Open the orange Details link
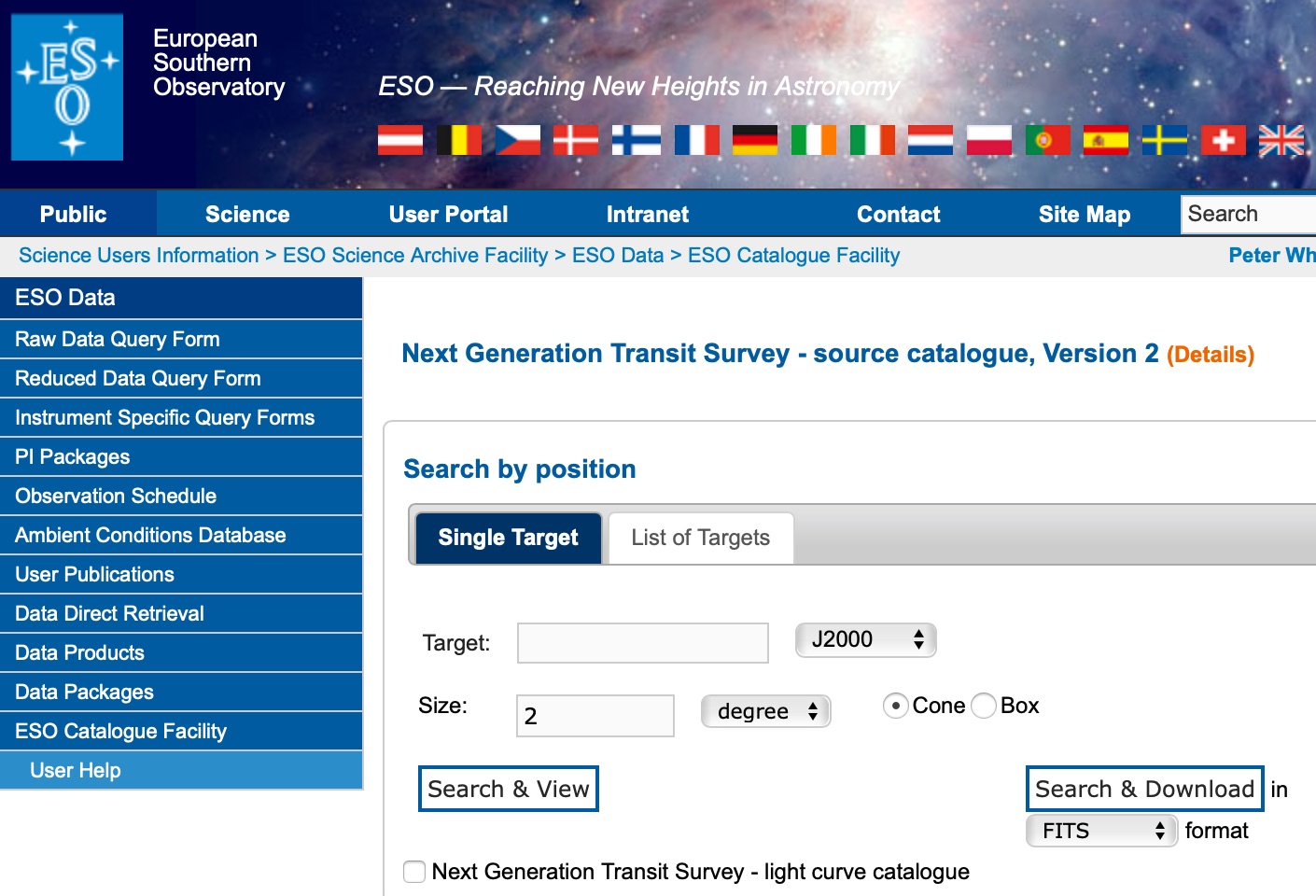This screenshot has width=1316, height=896. [1211, 355]
